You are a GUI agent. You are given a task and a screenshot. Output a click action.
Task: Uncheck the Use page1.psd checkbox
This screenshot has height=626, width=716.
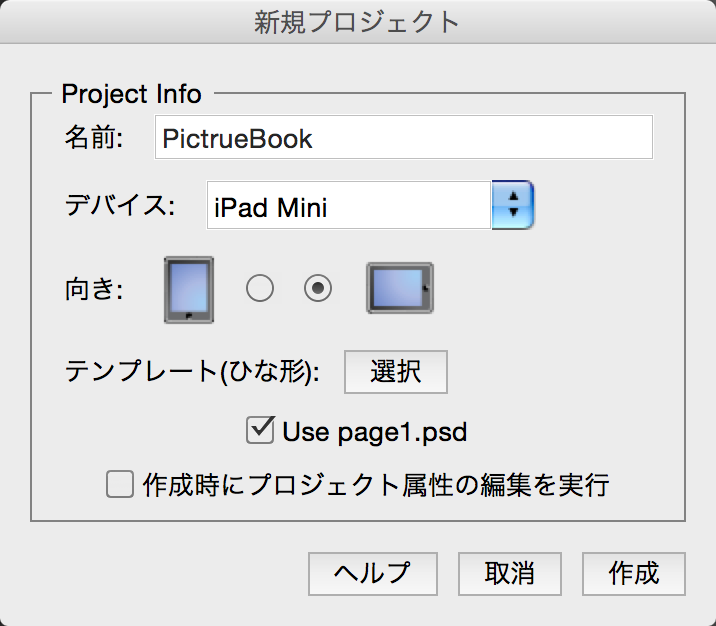click(x=260, y=430)
